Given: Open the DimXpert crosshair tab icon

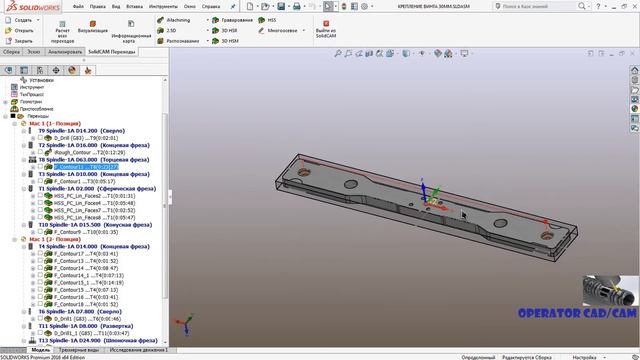Looking at the screenshot, I should click(x=56, y=70).
